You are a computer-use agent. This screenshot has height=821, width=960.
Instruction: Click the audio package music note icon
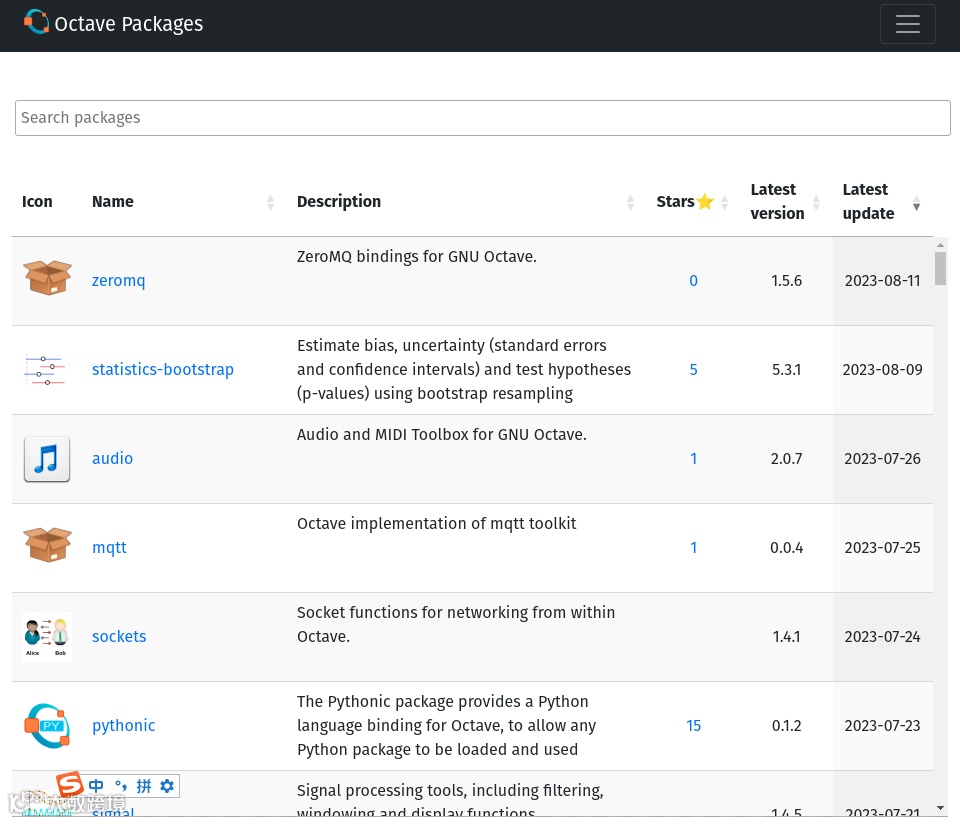click(47, 459)
